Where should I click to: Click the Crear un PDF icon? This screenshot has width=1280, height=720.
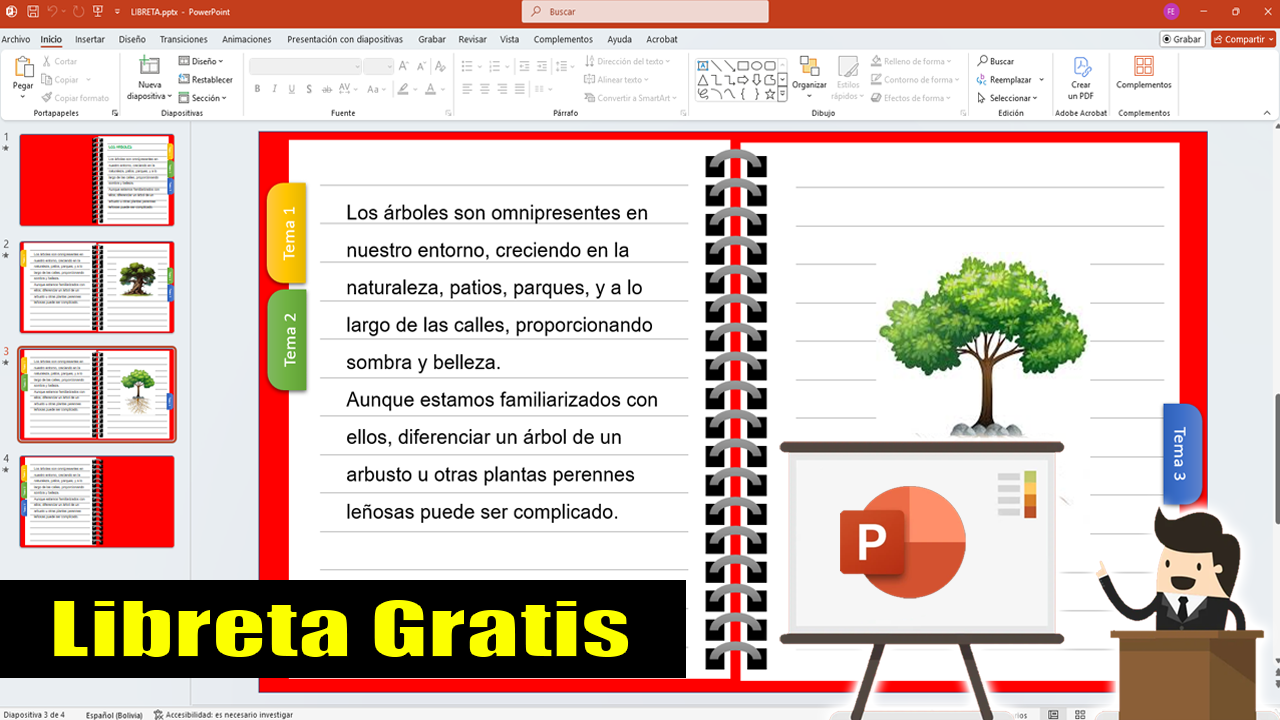pos(1081,68)
